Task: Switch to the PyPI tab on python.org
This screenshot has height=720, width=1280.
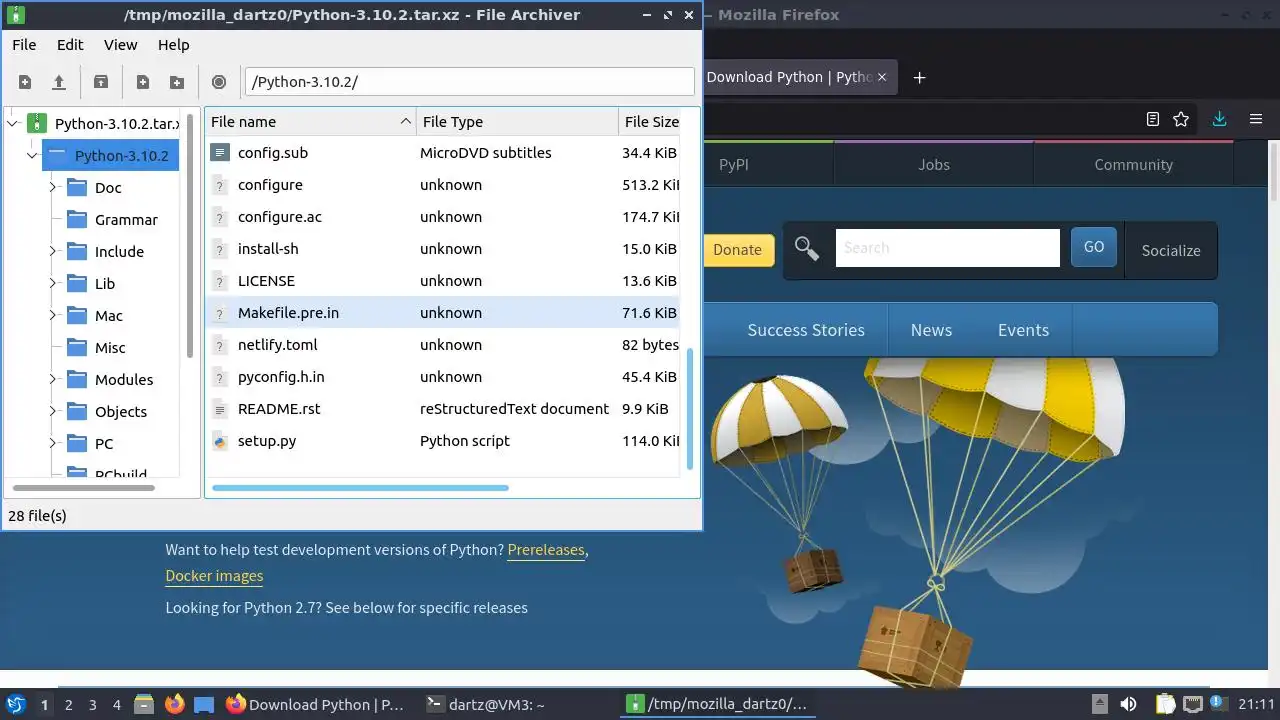Action: pos(734,165)
